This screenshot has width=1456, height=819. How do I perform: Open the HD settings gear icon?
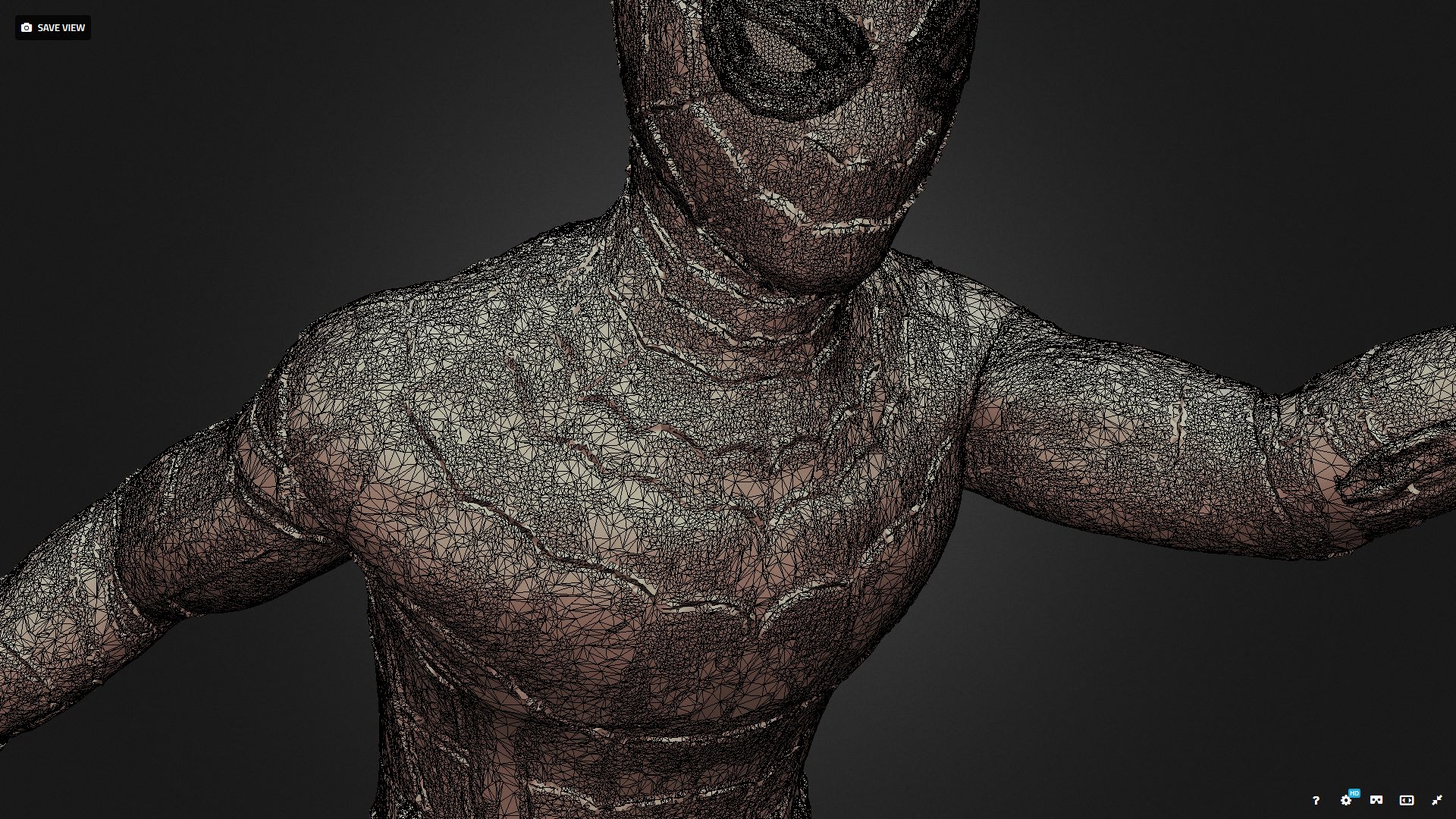click(1347, 799)
